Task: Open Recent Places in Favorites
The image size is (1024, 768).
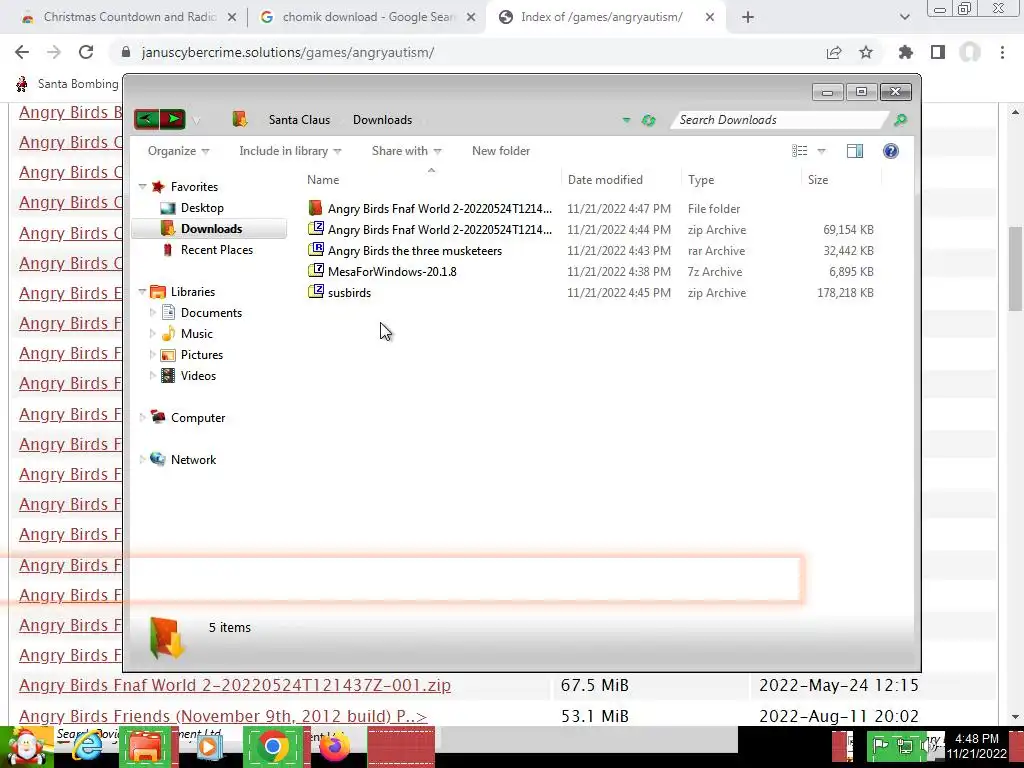Action: click(x=216, y=249)
